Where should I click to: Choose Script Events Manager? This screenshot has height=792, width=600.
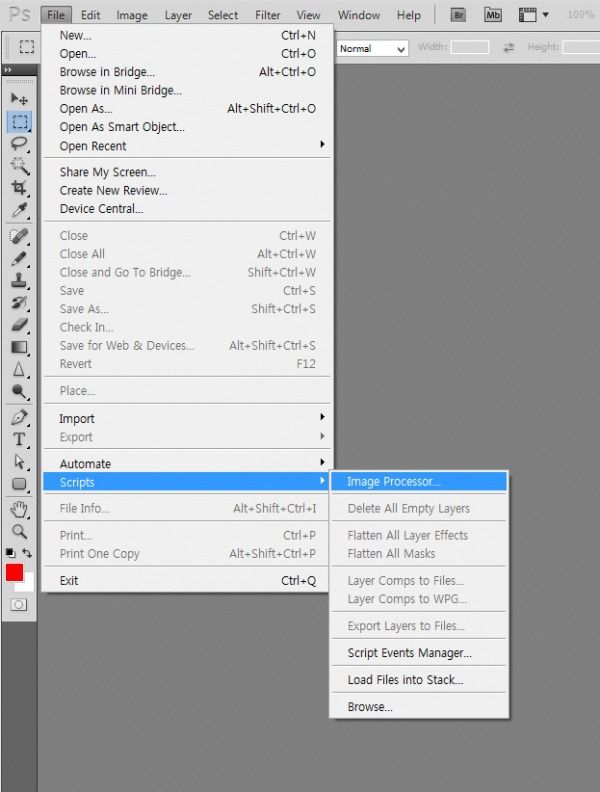(419, 653)
